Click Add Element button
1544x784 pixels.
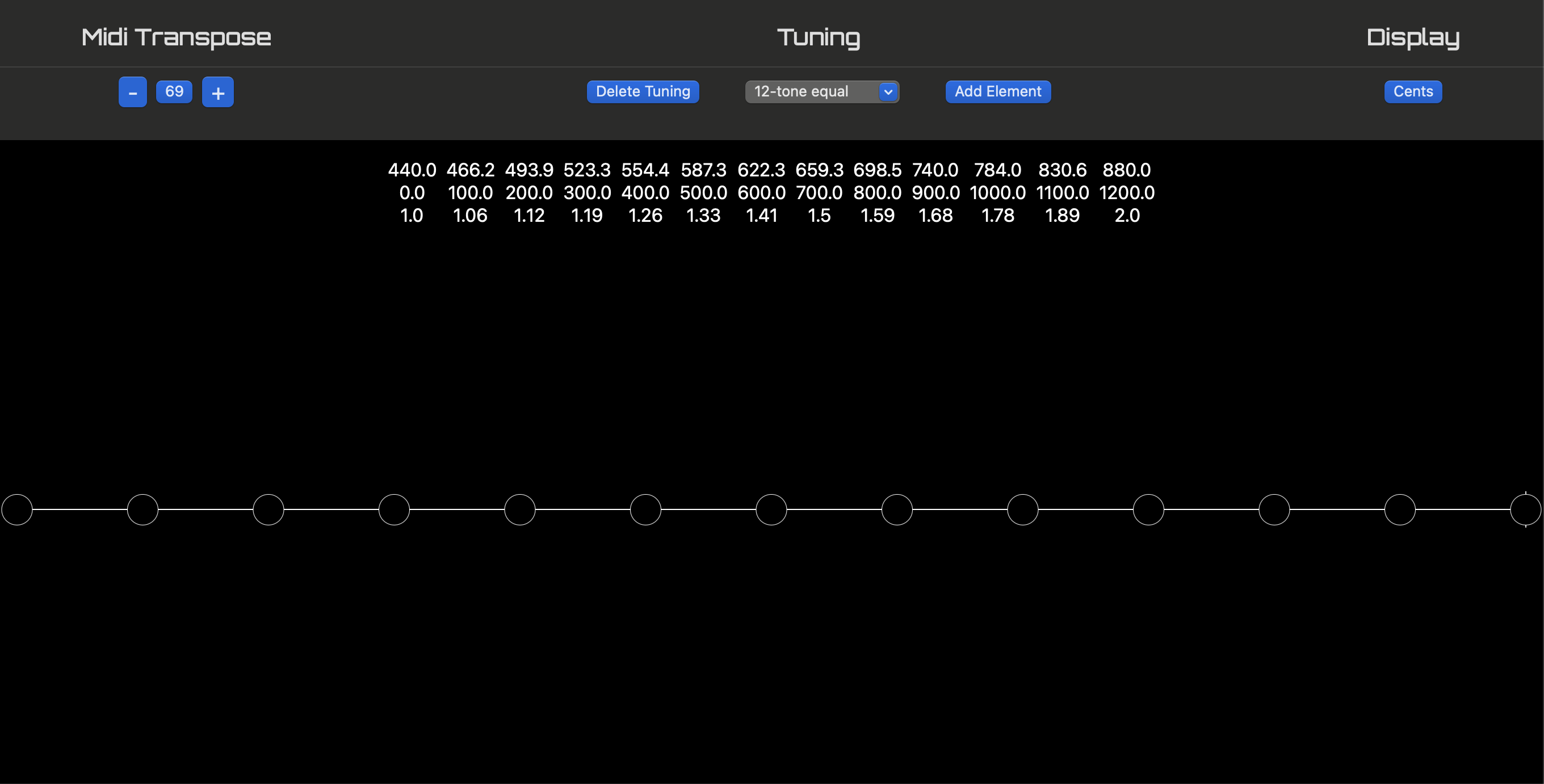pos(998,92)
